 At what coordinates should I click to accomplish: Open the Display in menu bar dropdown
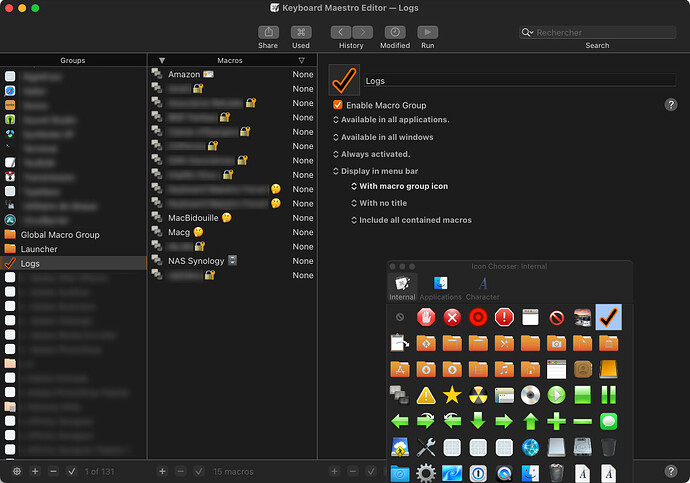[x=375, y=171]
